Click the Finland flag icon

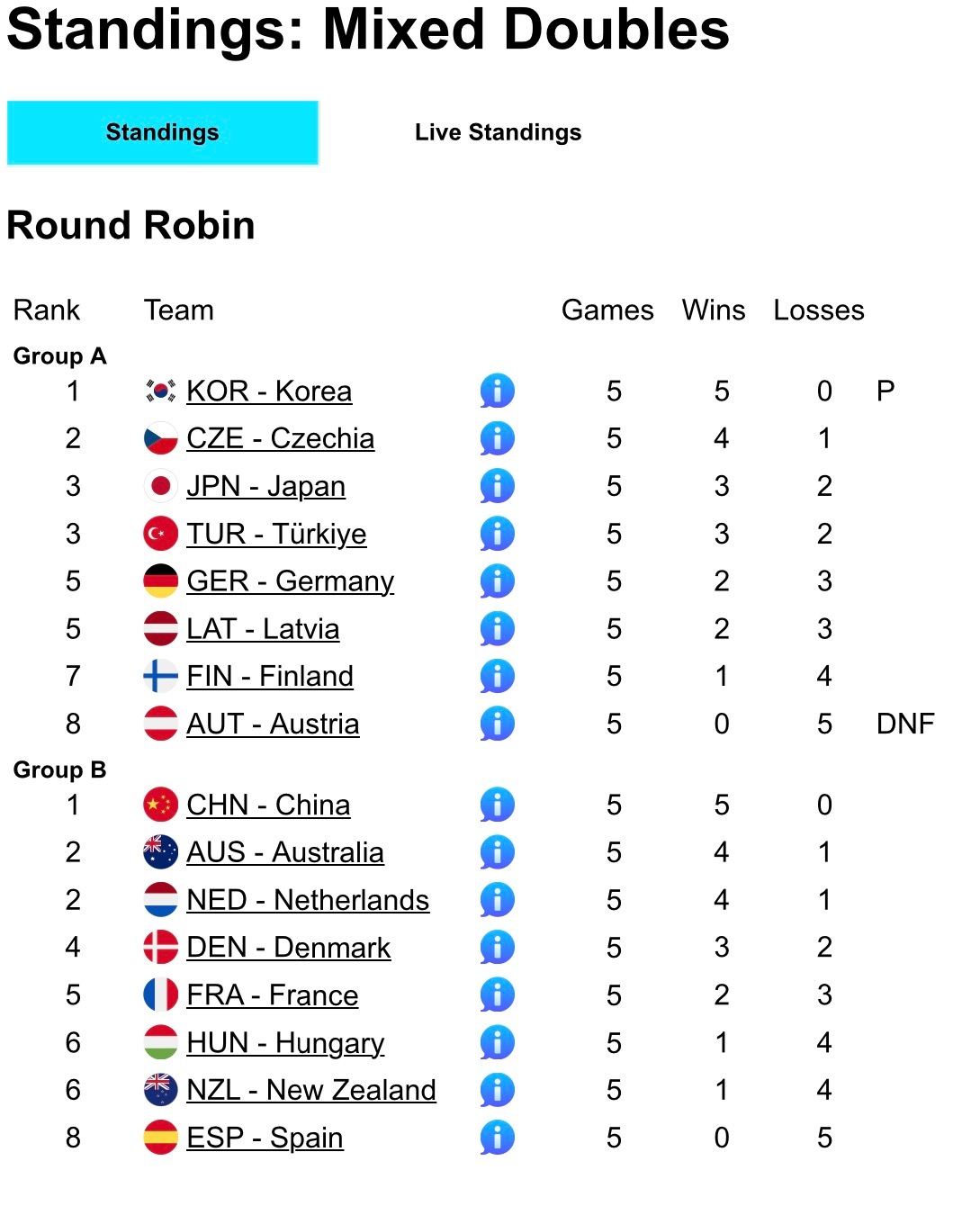click(x=160, y=676)
